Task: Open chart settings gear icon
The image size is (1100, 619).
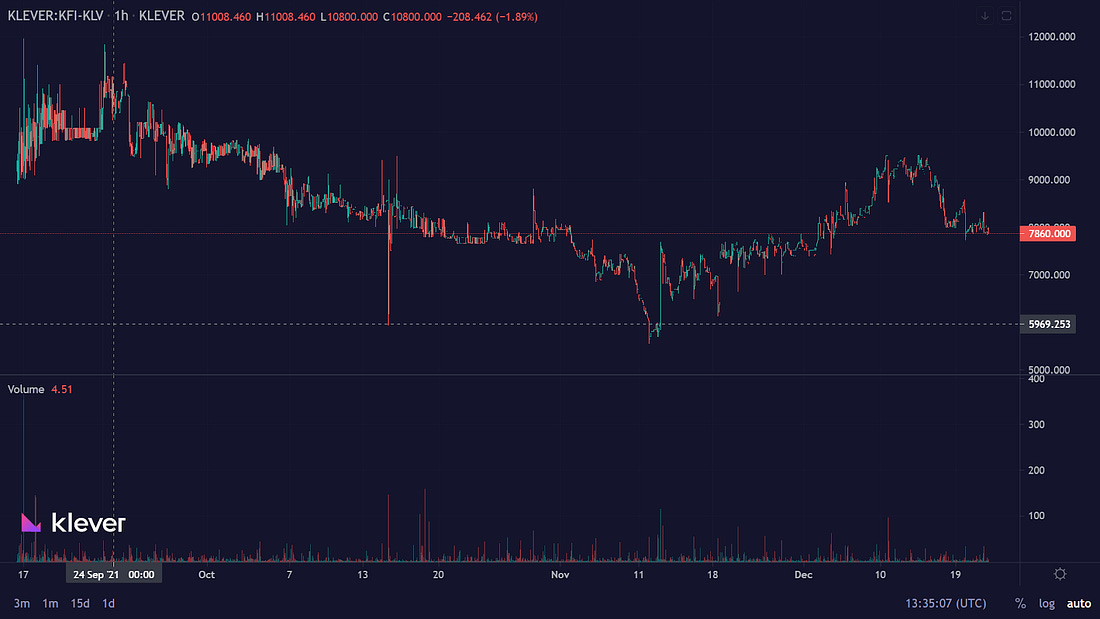Action: pos(1060,574)
